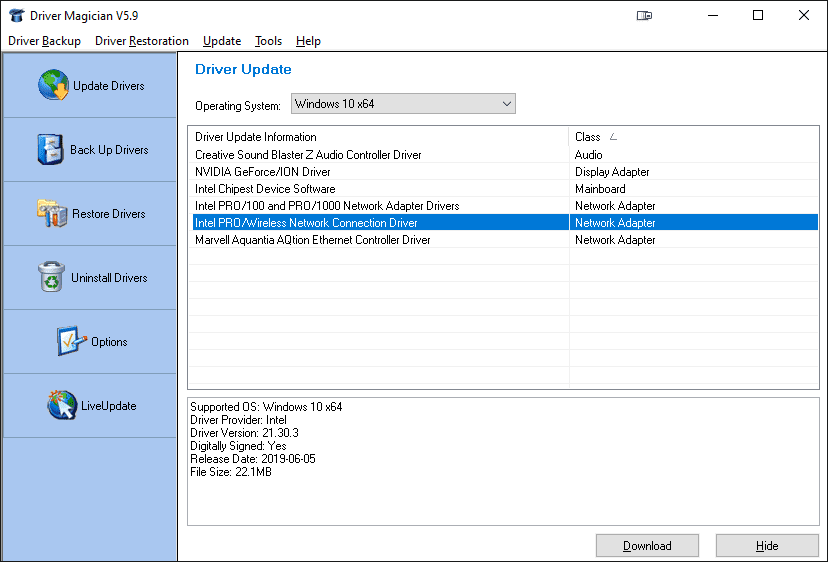
Task: Click the Restore Drivers folder icon
Action: pos(52,214)
